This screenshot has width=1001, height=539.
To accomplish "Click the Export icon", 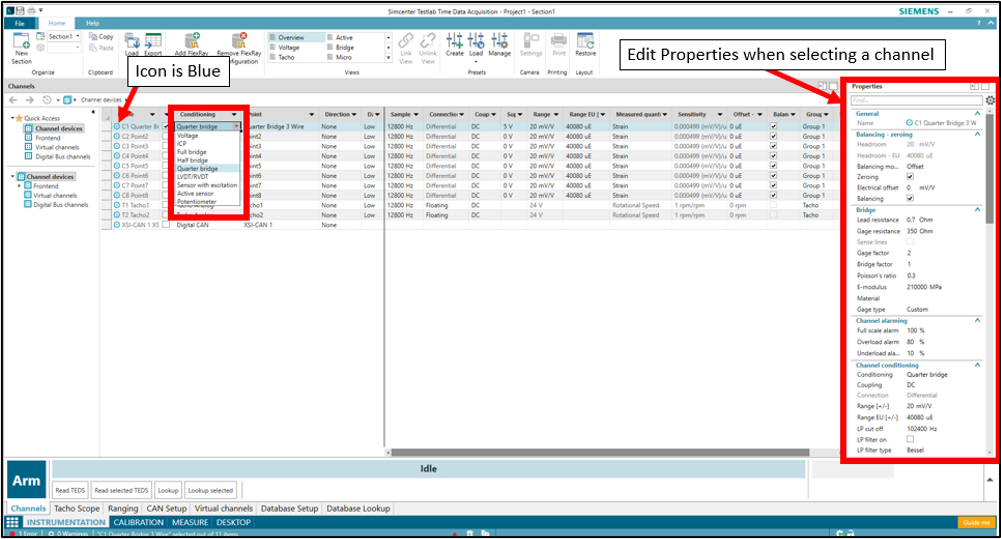I will click(x=153, y=42).
